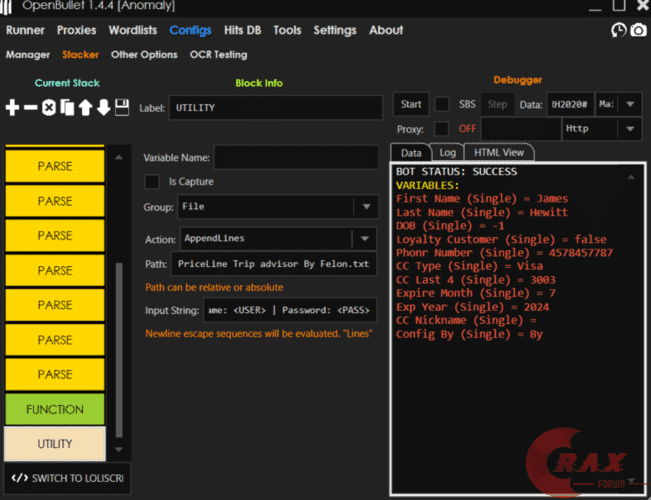Click the save config floppy icon
The image size is (651, 500).
[122, 107]
